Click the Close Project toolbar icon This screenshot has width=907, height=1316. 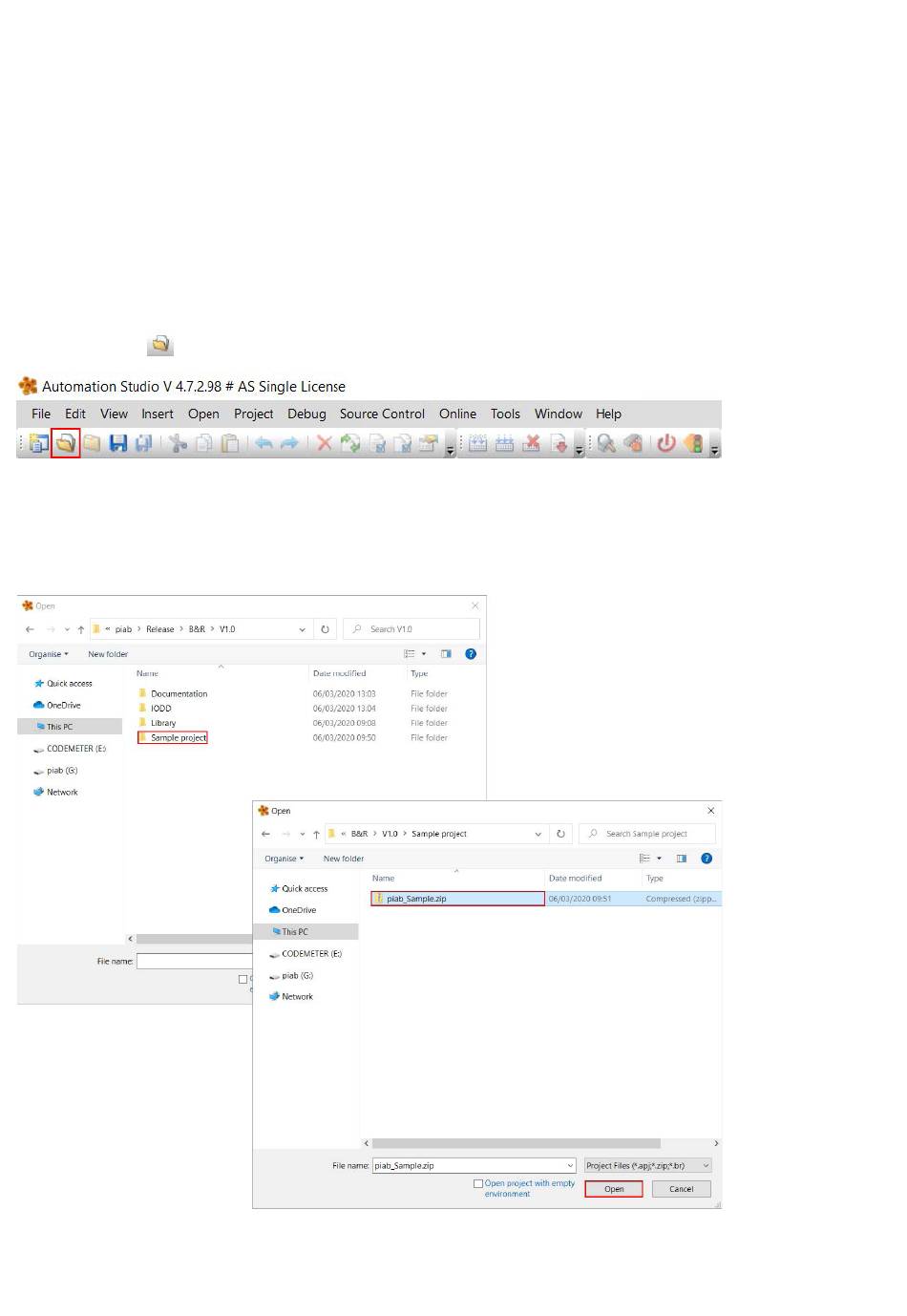[x=92, y=443]
